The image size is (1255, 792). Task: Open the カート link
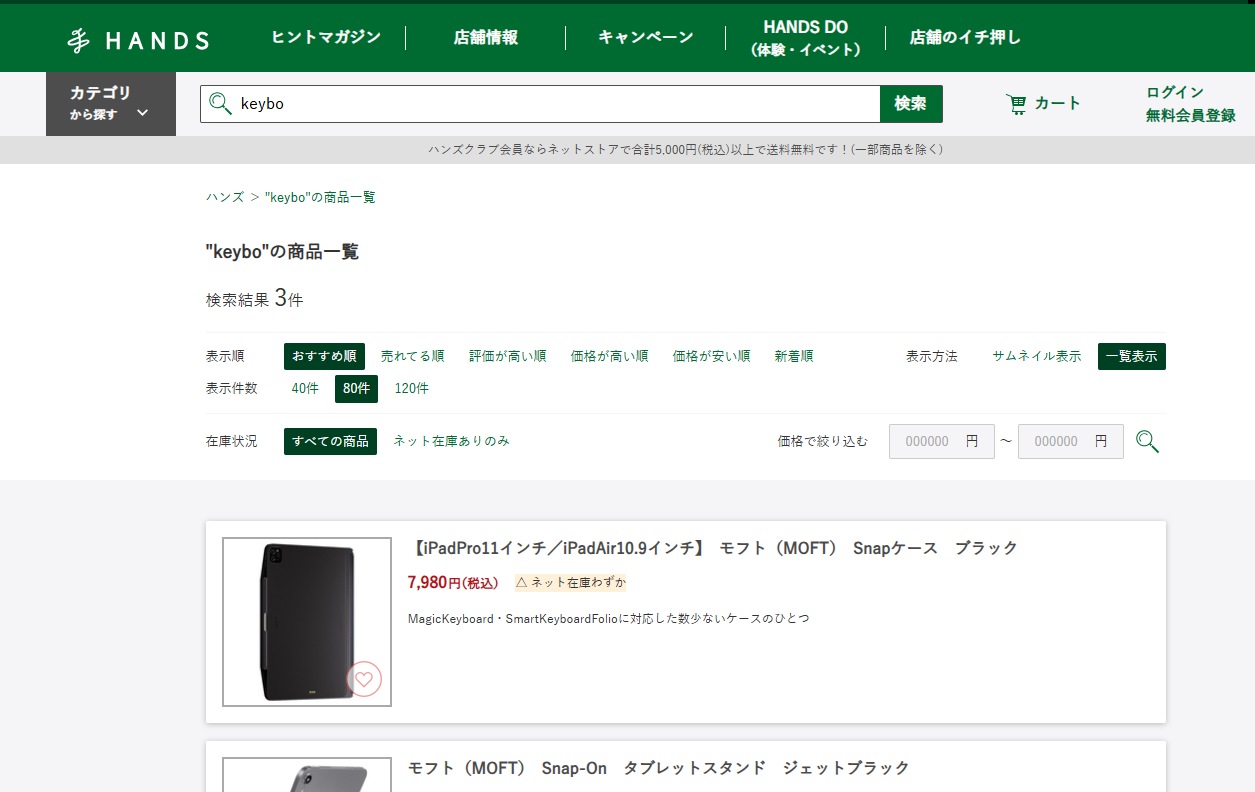pos(1058,103)
